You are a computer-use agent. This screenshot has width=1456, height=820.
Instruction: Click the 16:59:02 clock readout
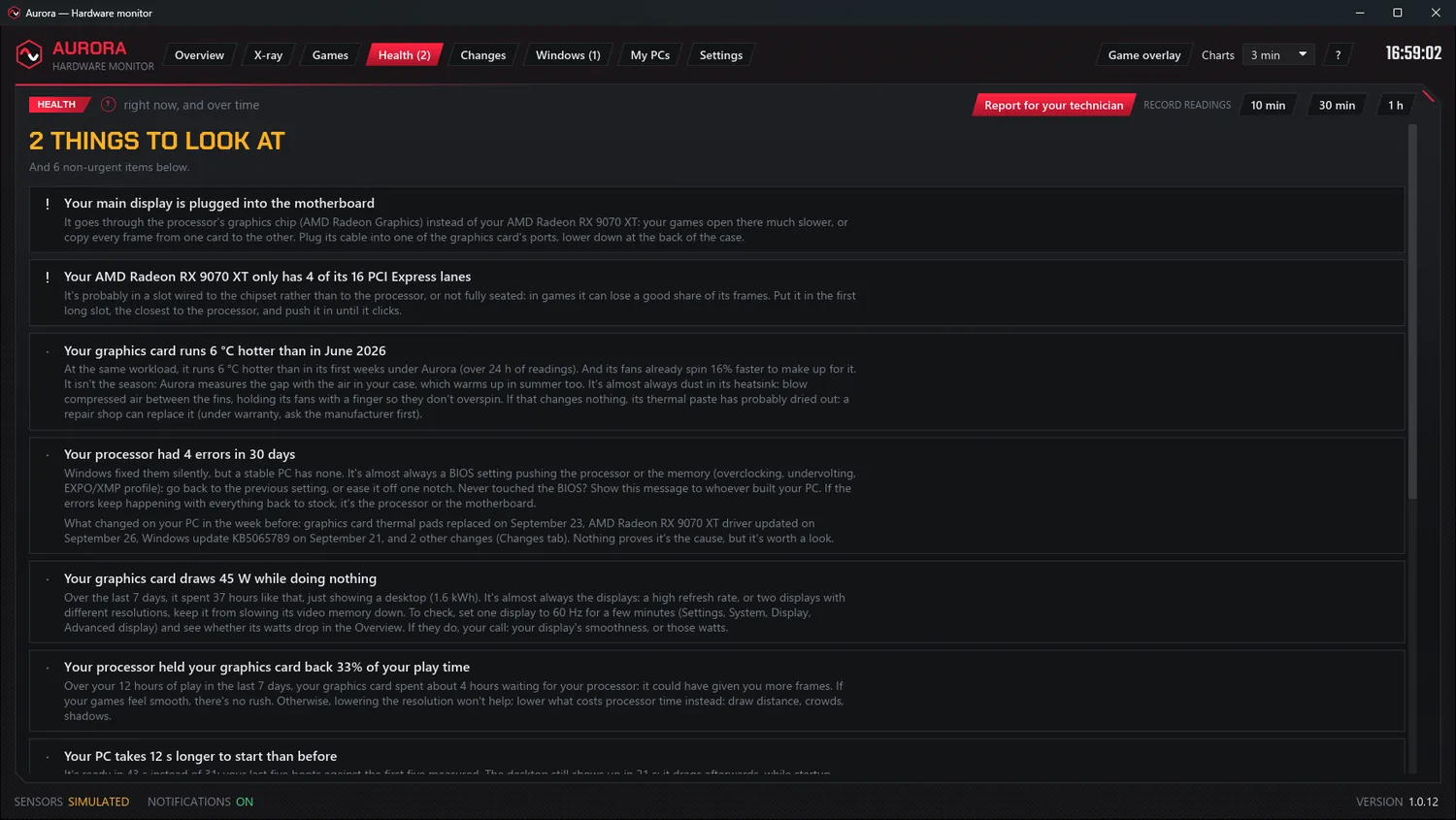click(1413, 53)
